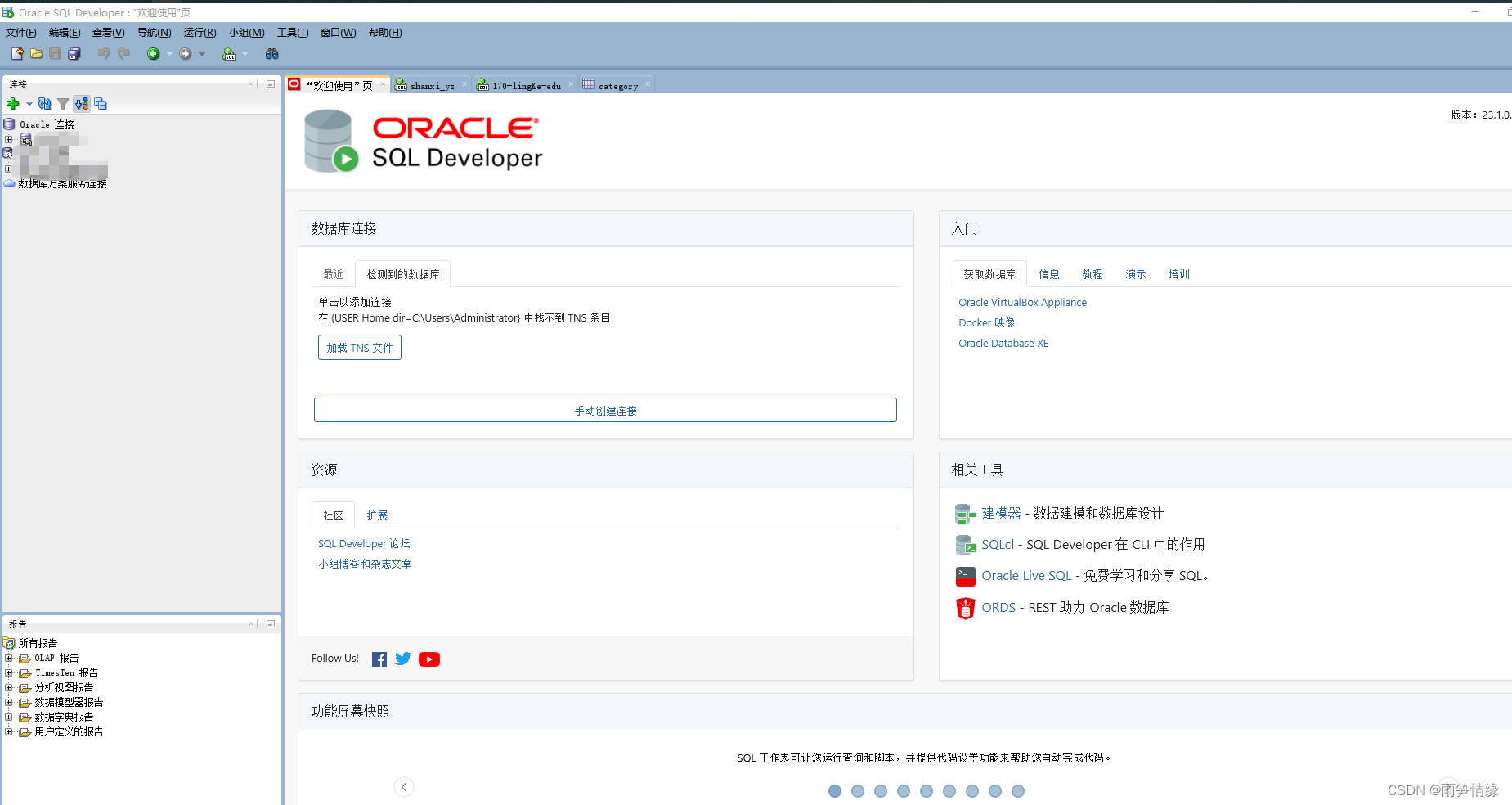
Task: Minimize the Reports panel
Action: coord(271,623)
